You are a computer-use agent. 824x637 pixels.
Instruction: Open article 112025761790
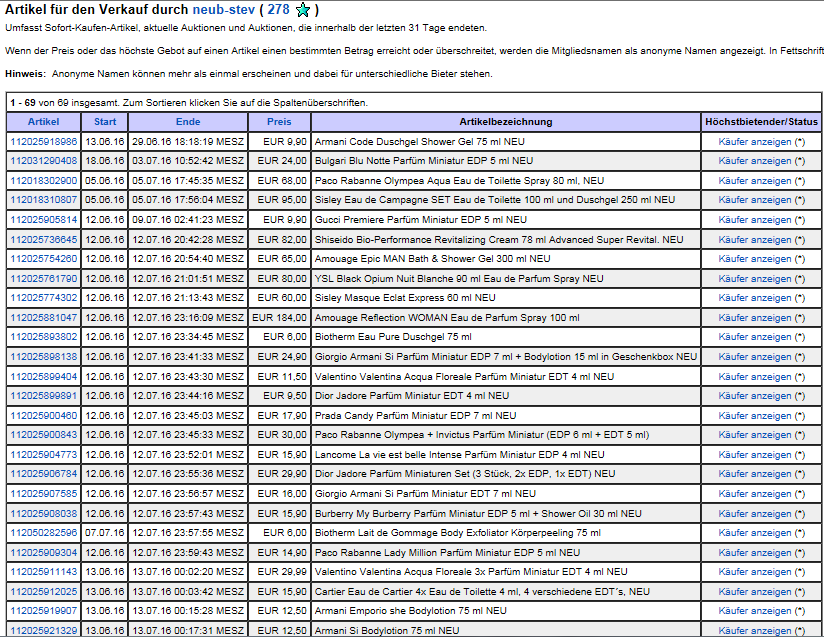coord(44,279)
